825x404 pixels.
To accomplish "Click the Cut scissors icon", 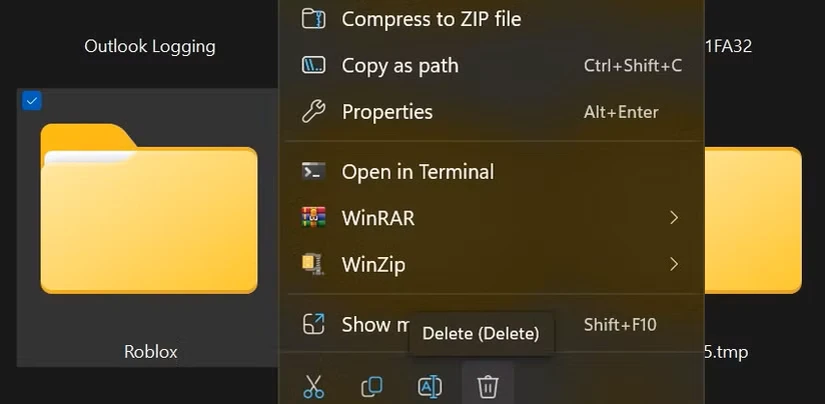I will tap(314, 387).
